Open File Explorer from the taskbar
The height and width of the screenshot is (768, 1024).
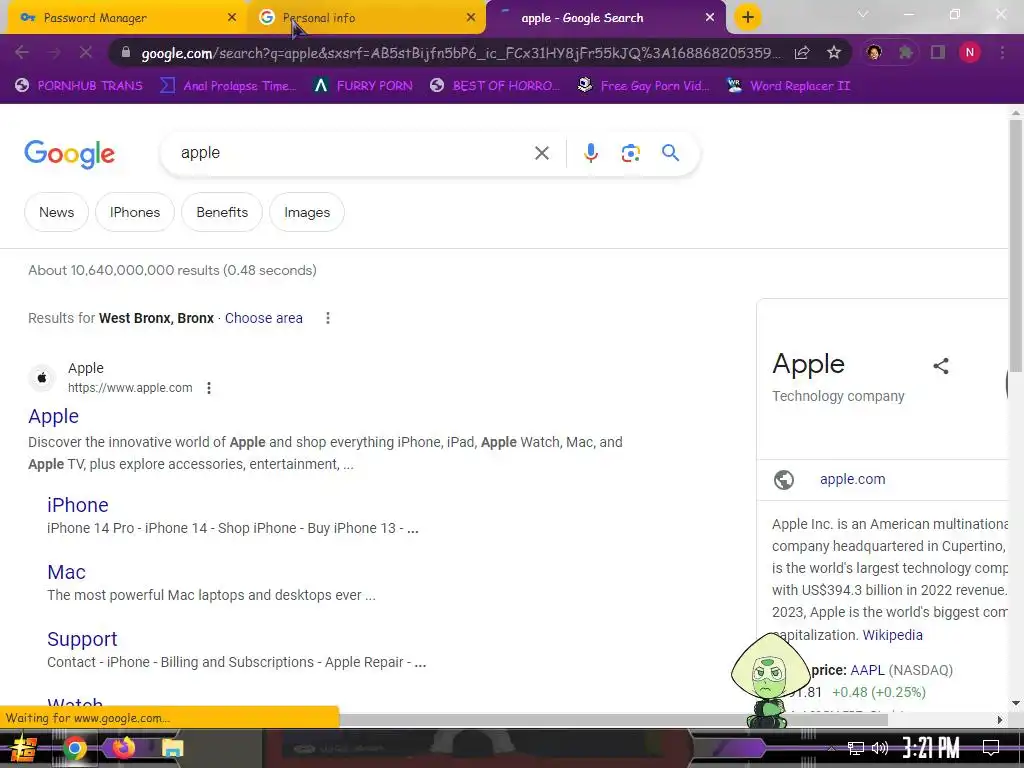click(x=172, y=748)
